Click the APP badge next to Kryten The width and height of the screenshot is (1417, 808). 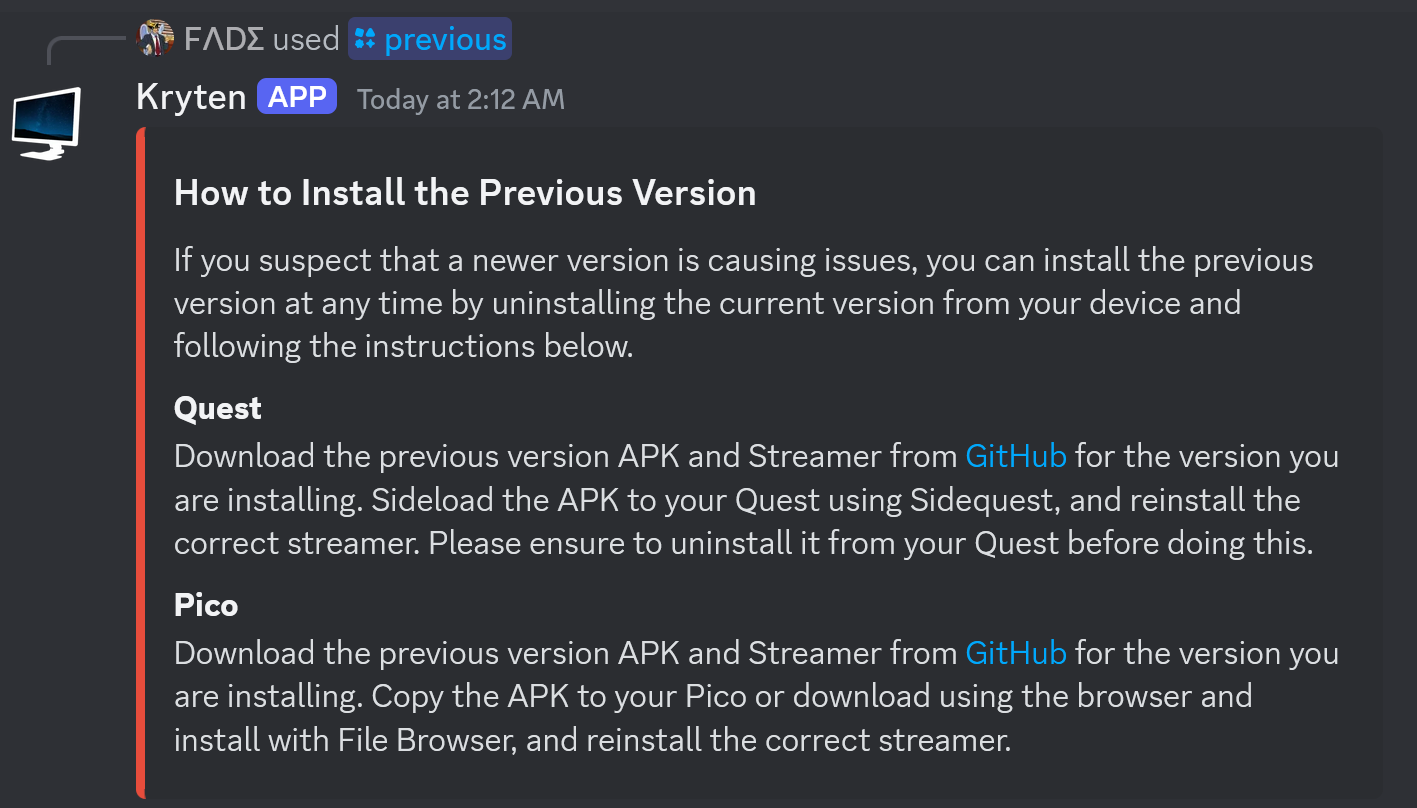[297, 97]
